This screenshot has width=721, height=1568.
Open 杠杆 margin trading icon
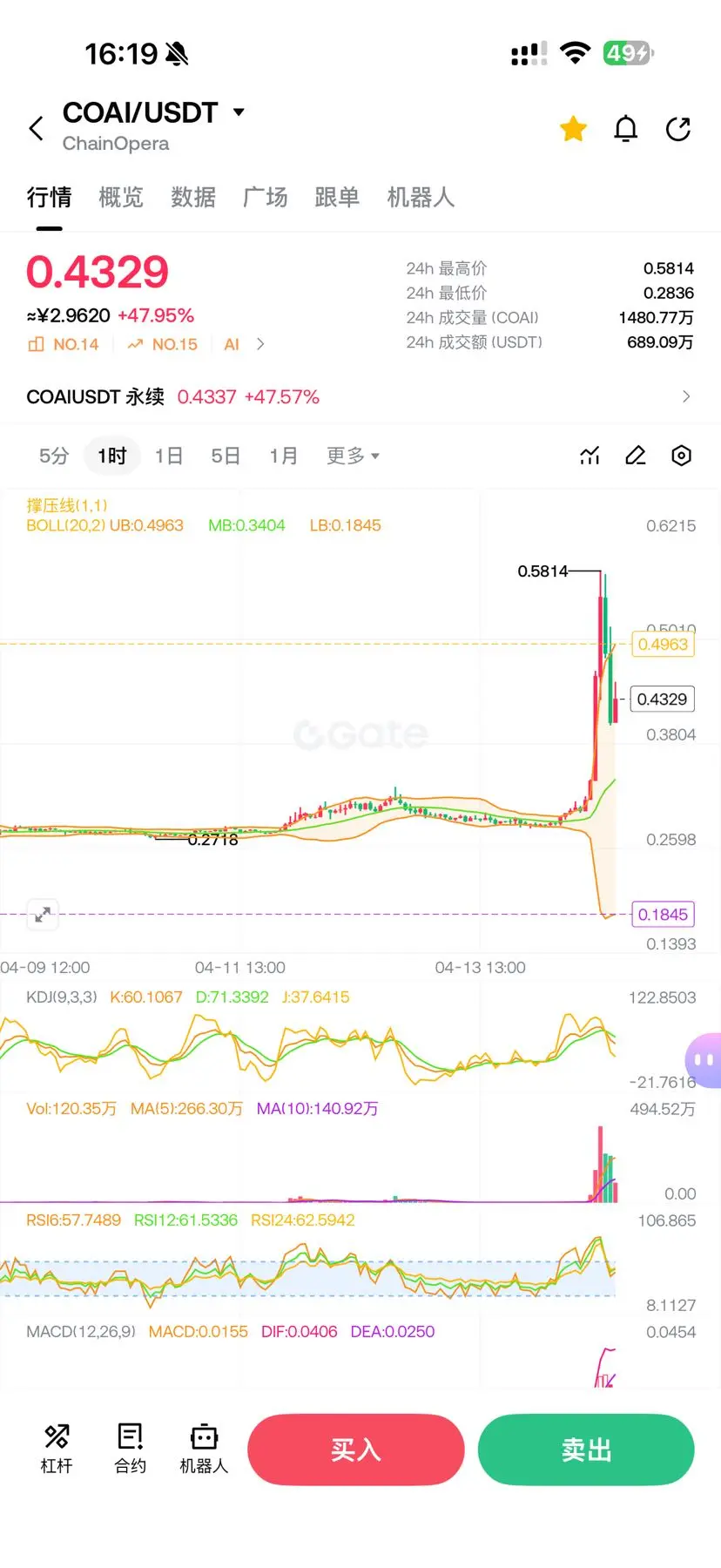point(57,1449)
